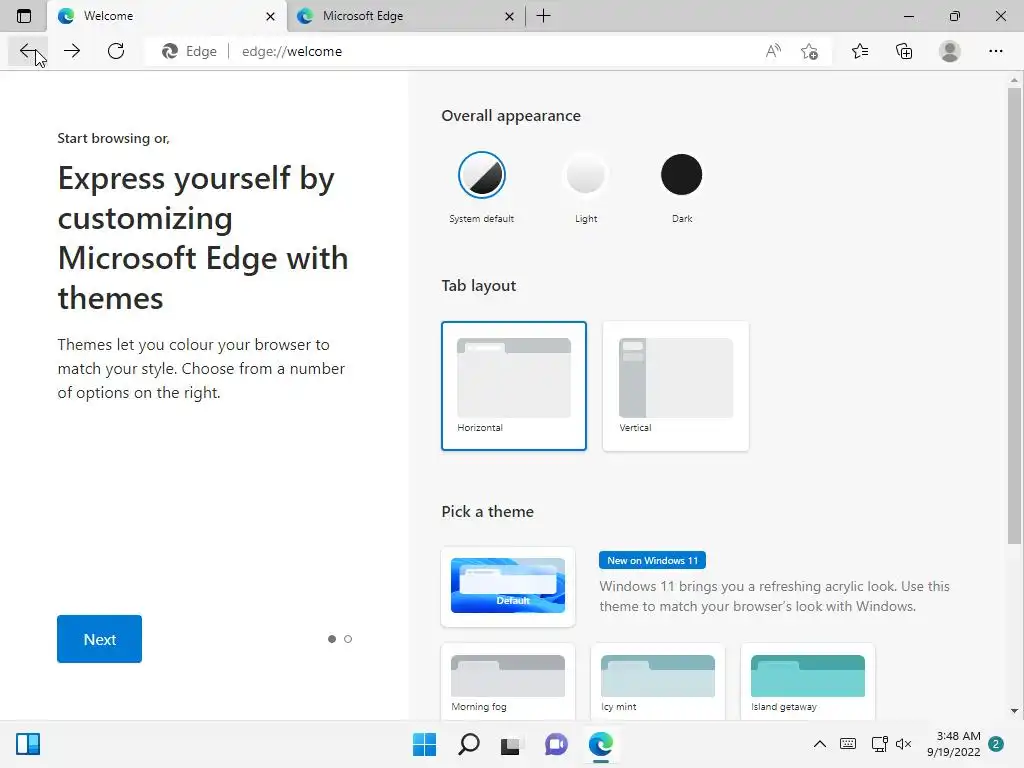1024x768 pixels.
Task: Open the profile avatar icon
Action: [x=950, y=51]
